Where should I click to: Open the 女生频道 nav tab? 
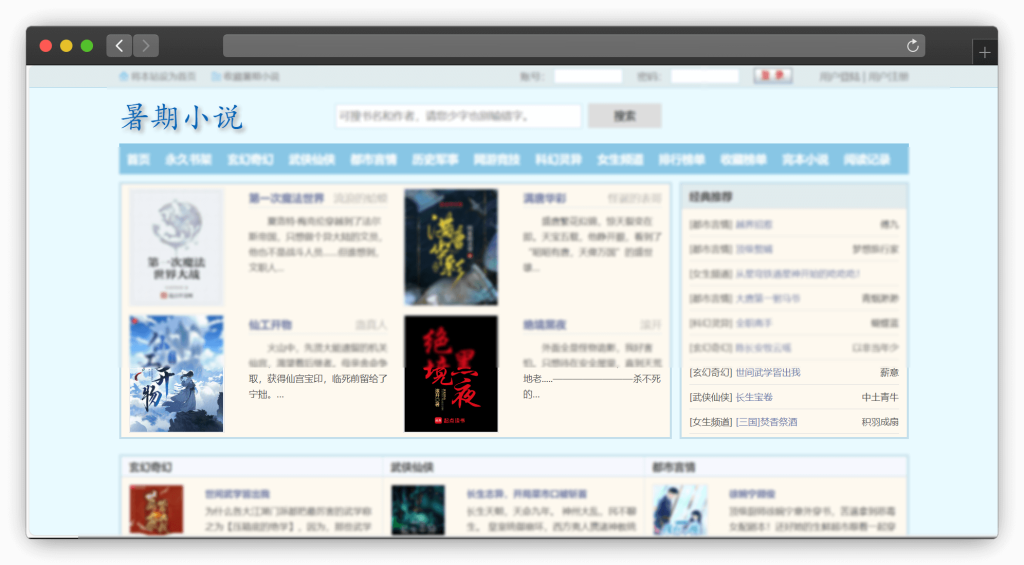[620, 159]
